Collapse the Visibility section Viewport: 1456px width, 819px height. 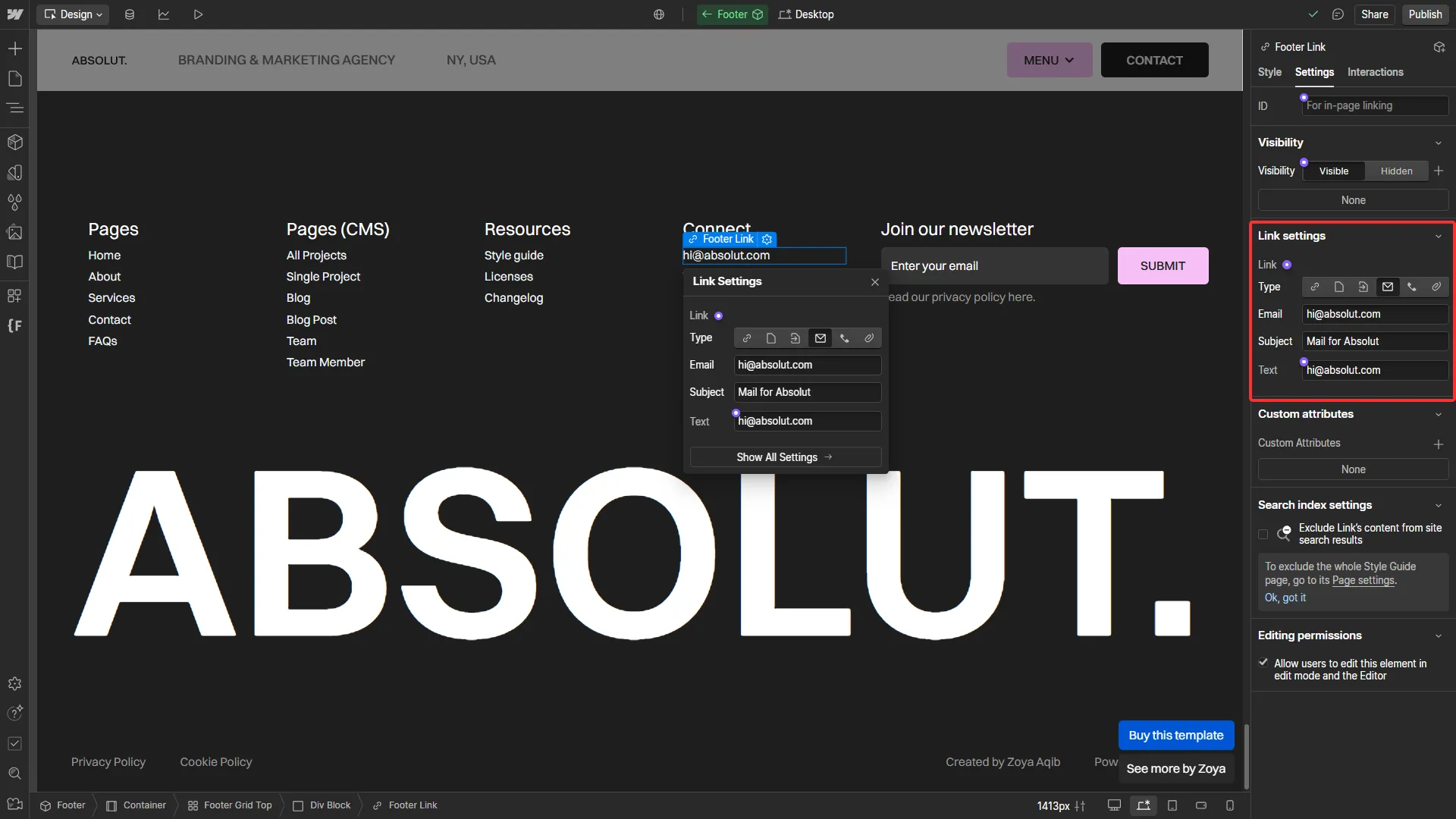click(x=1438, y=143)
